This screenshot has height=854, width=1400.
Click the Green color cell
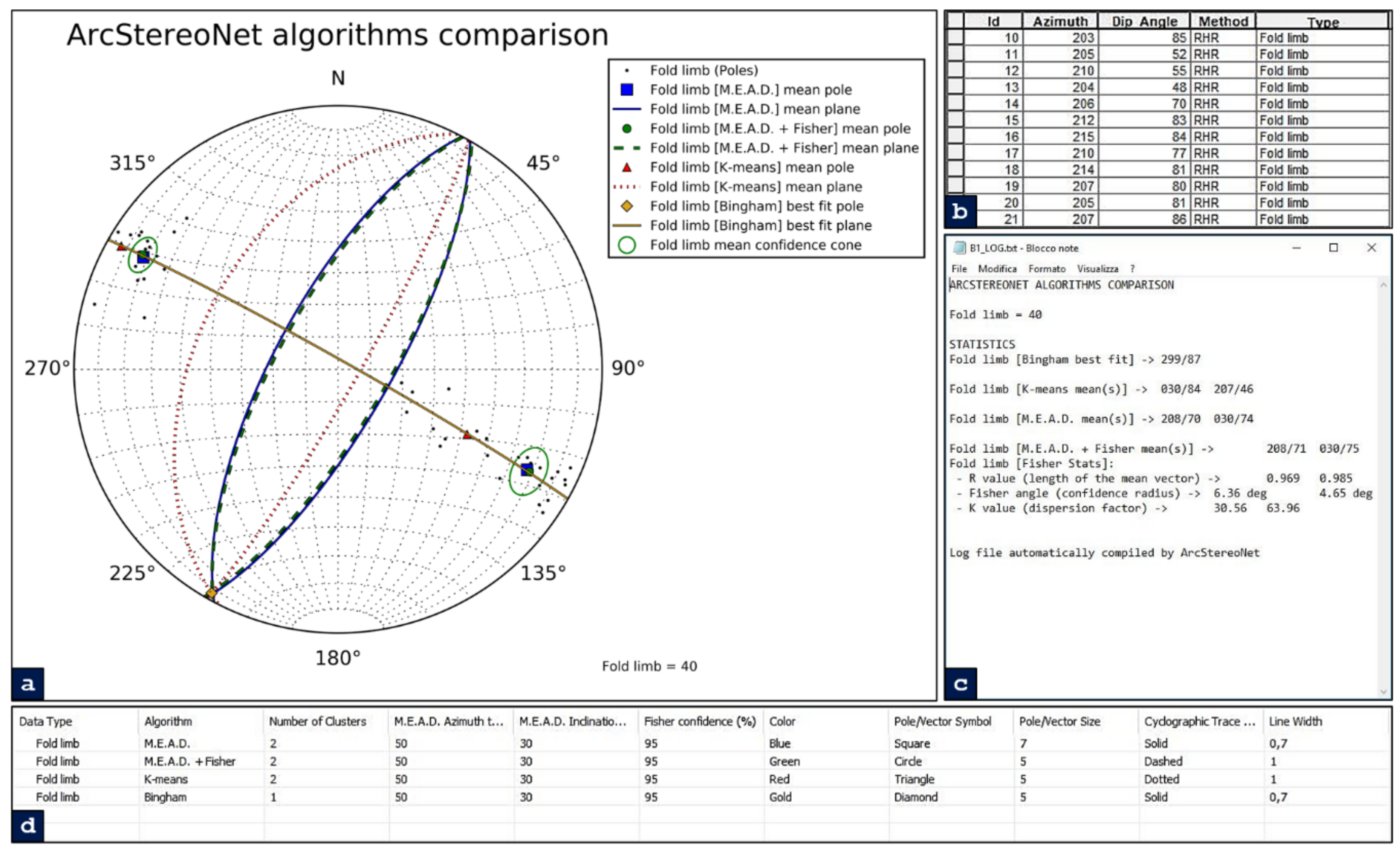[x=784, y=761]
